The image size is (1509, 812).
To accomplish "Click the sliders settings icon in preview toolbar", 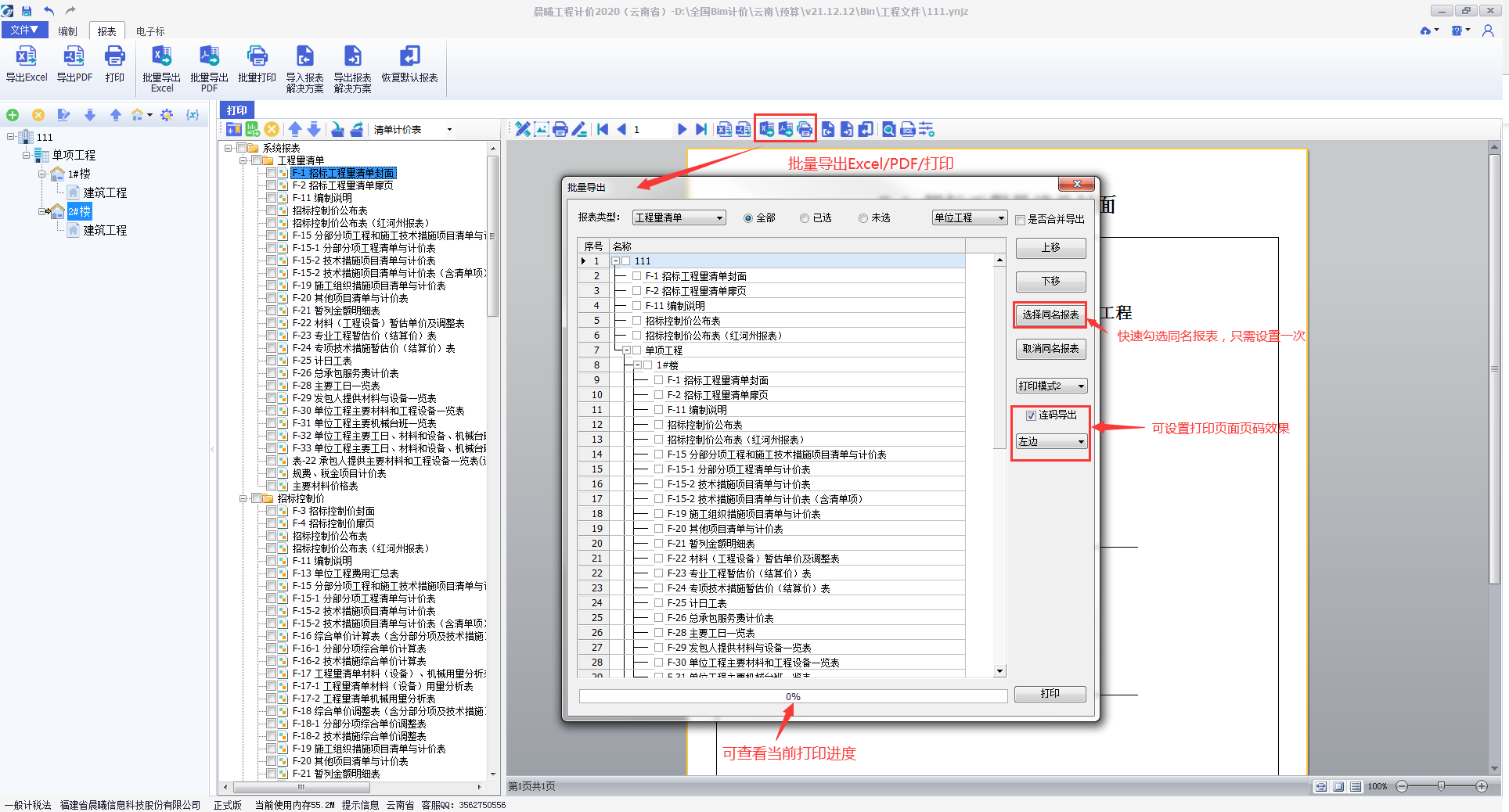I will point(927,129).
